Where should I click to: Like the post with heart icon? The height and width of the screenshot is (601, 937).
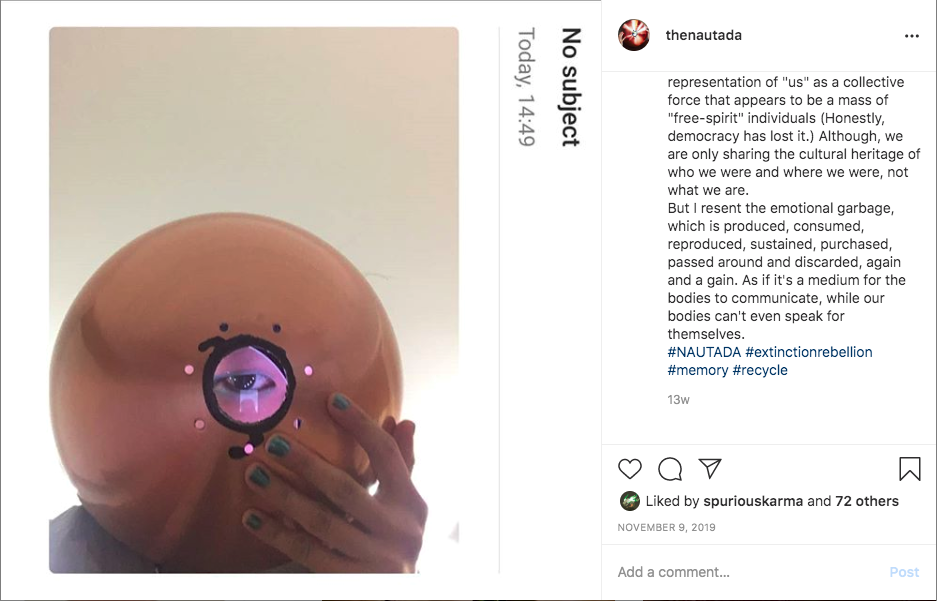click(630, 469)
